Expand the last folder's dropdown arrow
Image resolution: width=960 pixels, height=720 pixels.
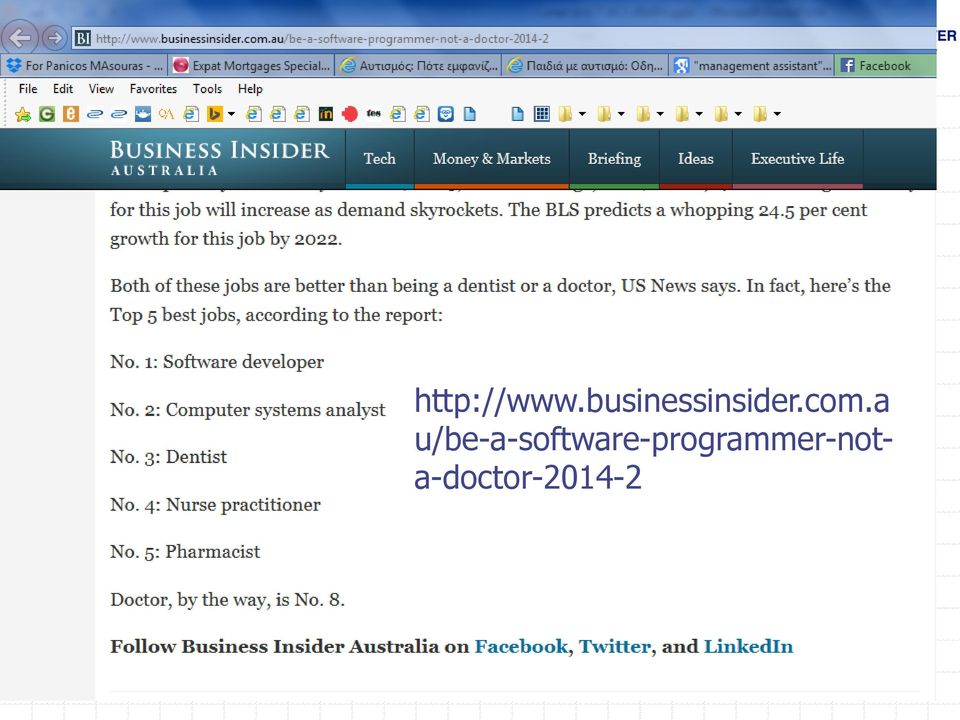pos(777,114)
